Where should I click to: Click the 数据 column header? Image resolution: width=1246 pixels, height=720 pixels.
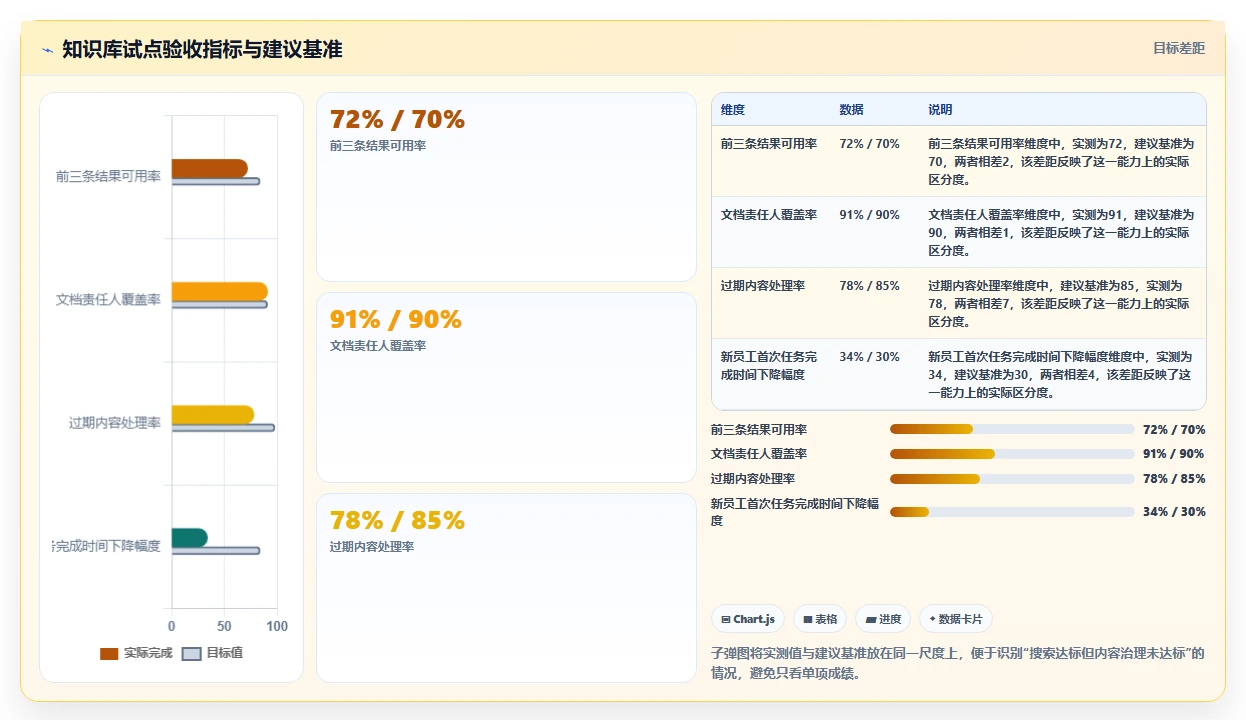click(852, 109)
